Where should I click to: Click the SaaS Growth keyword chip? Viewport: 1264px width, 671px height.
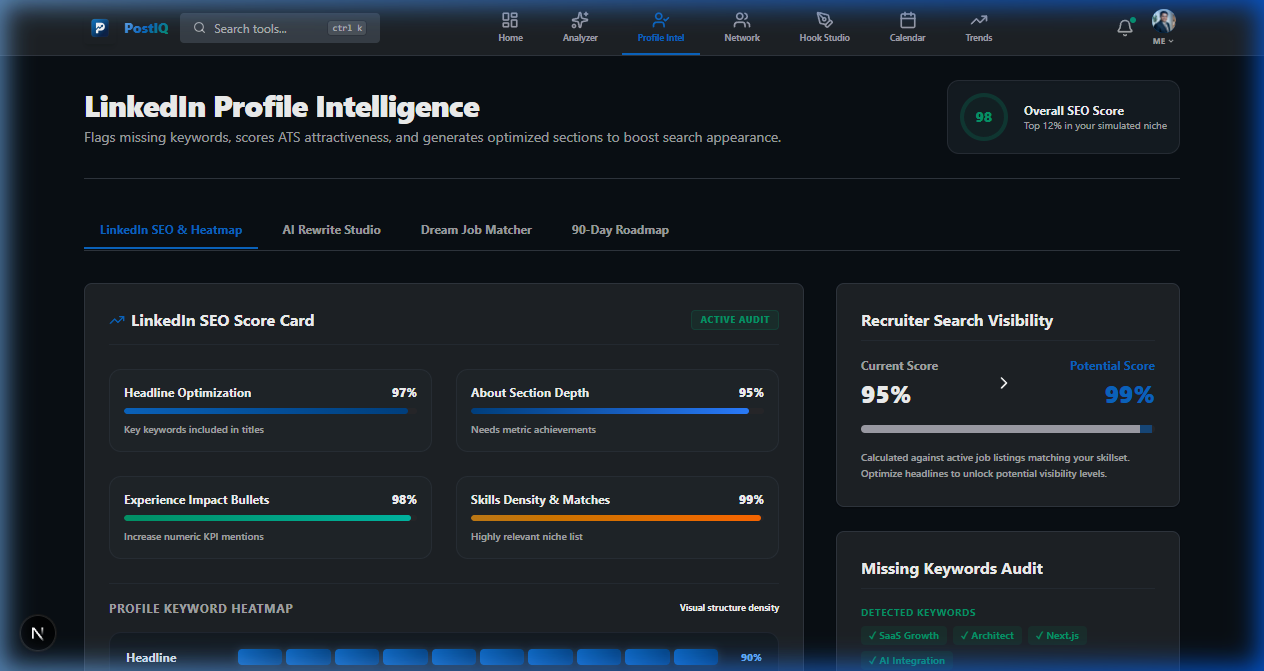[904, 635]
